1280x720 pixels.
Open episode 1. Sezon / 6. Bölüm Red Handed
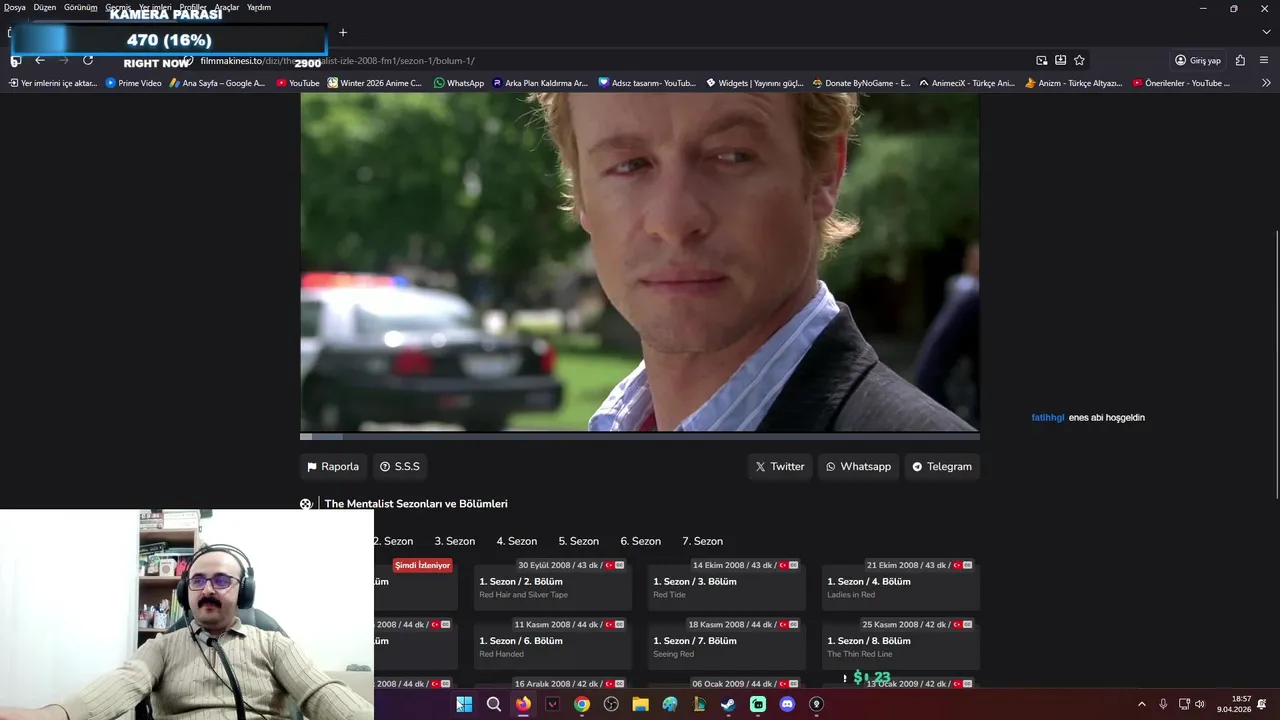553,643
